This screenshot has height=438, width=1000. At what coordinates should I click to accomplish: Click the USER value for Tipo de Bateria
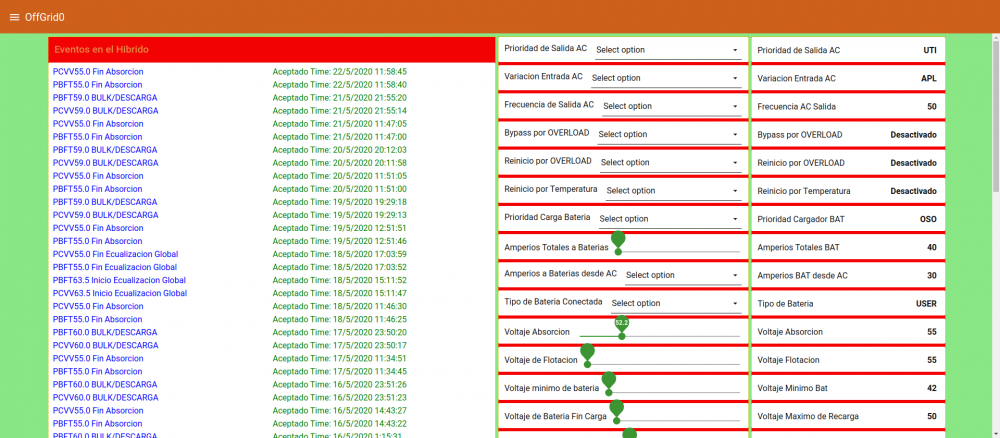click(x=927, y=303)
